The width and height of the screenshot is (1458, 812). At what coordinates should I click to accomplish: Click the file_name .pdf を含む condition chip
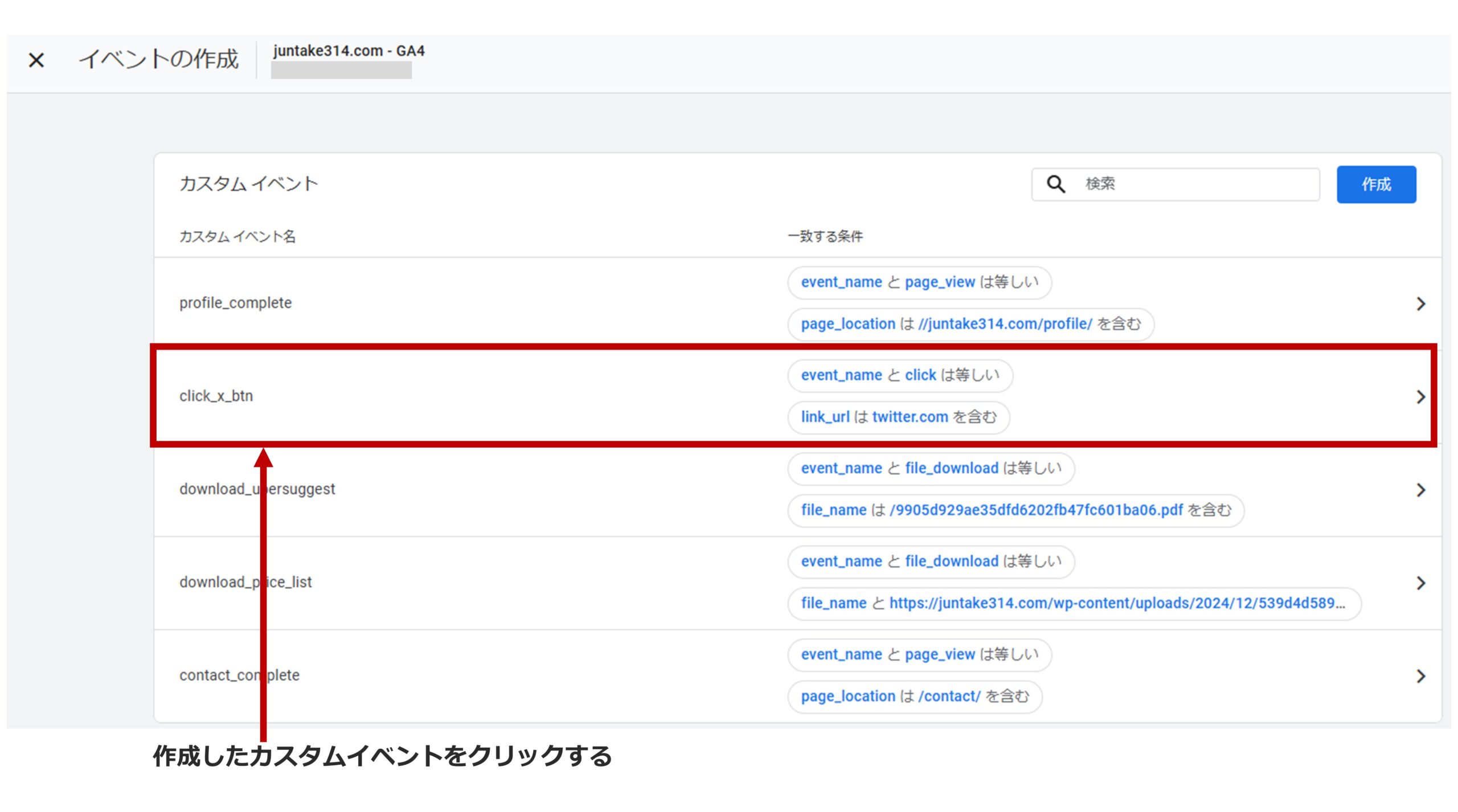pos(1015,510)
